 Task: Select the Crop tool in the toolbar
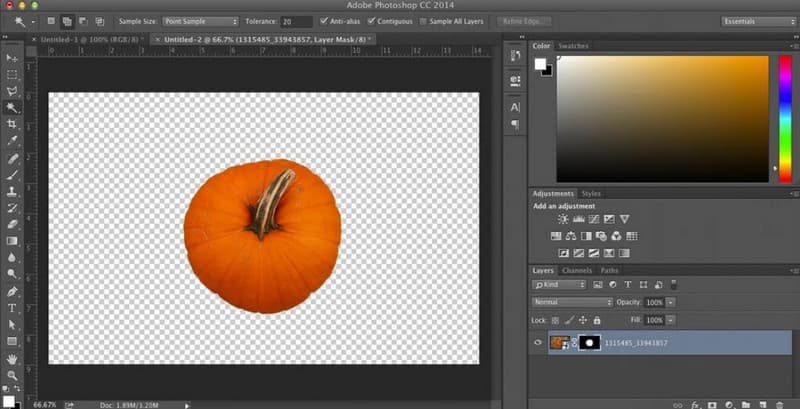click(x=12, y=124)
